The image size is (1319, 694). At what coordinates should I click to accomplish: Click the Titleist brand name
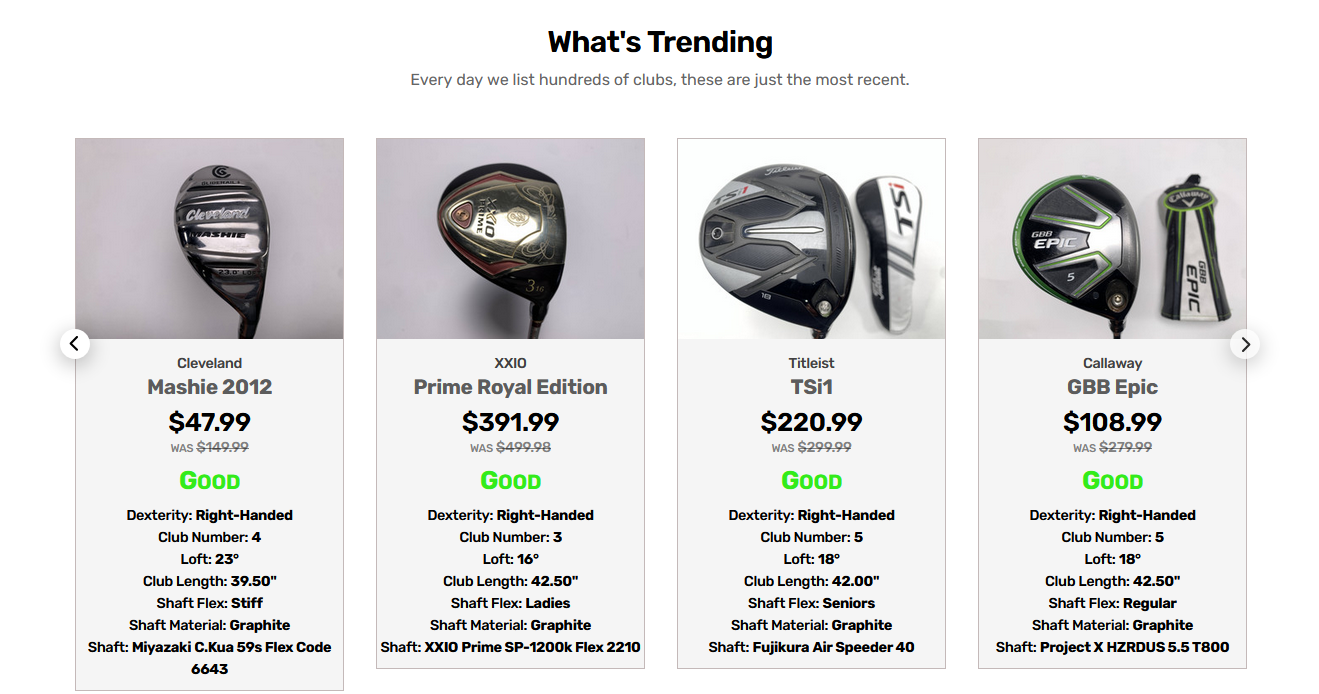tap(811, 362)
